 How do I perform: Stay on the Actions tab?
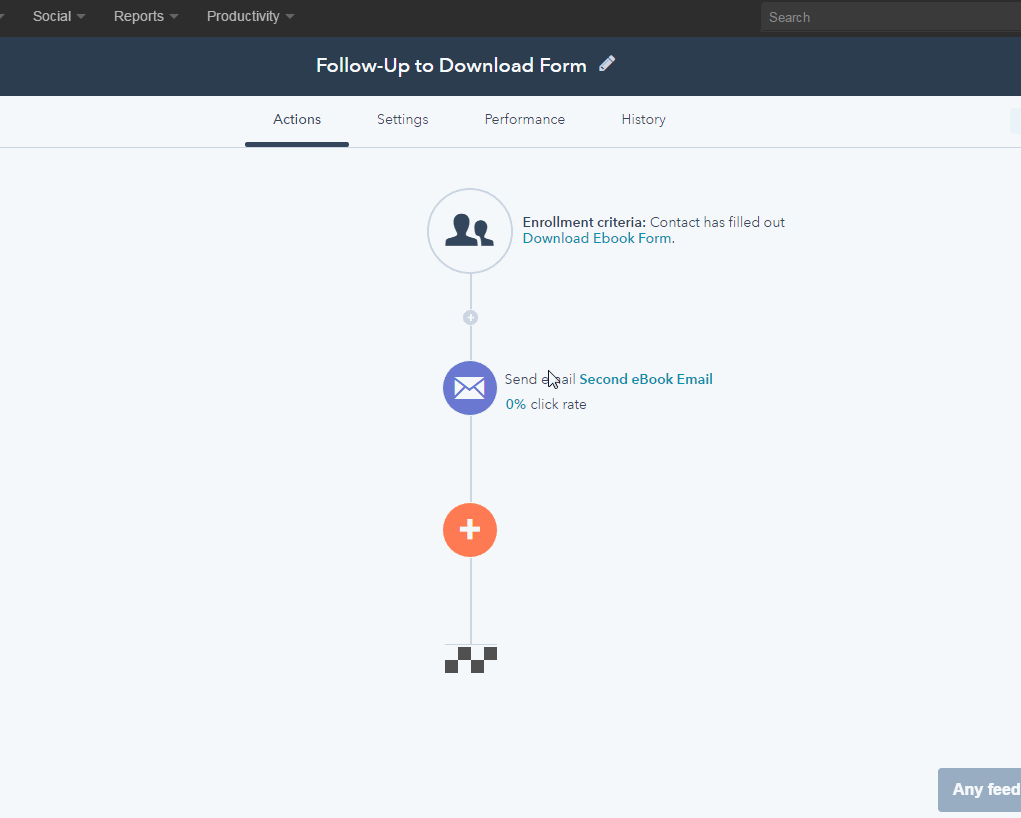tap(296, 119)
